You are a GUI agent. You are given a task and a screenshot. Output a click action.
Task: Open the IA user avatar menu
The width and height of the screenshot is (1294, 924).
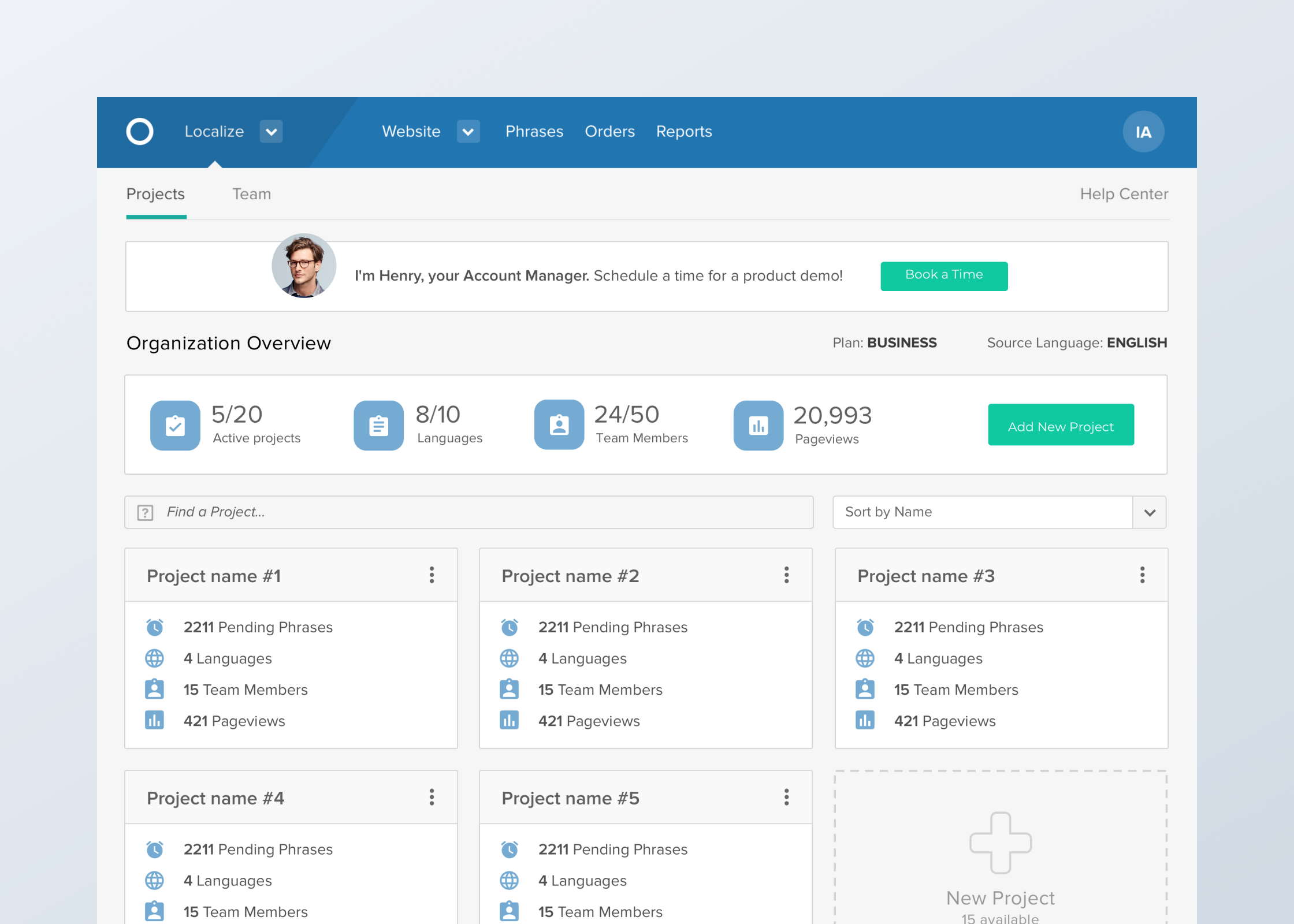(x=1143, y=132)
